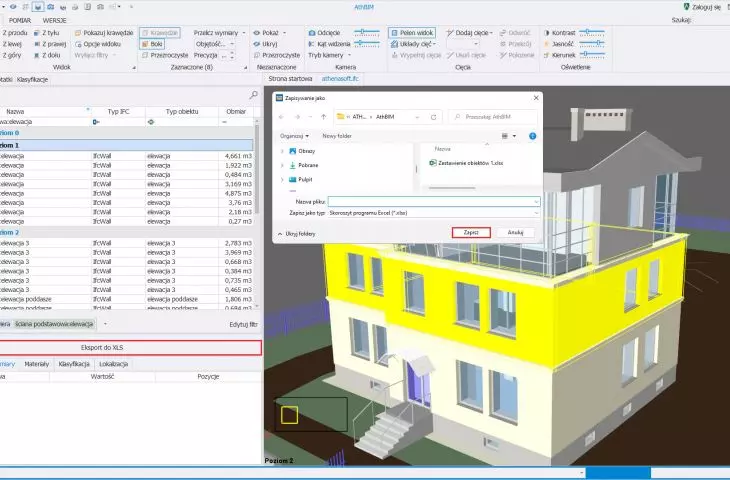Toggle 'Pokazuj krawędzie' edge display

[104, 33]
